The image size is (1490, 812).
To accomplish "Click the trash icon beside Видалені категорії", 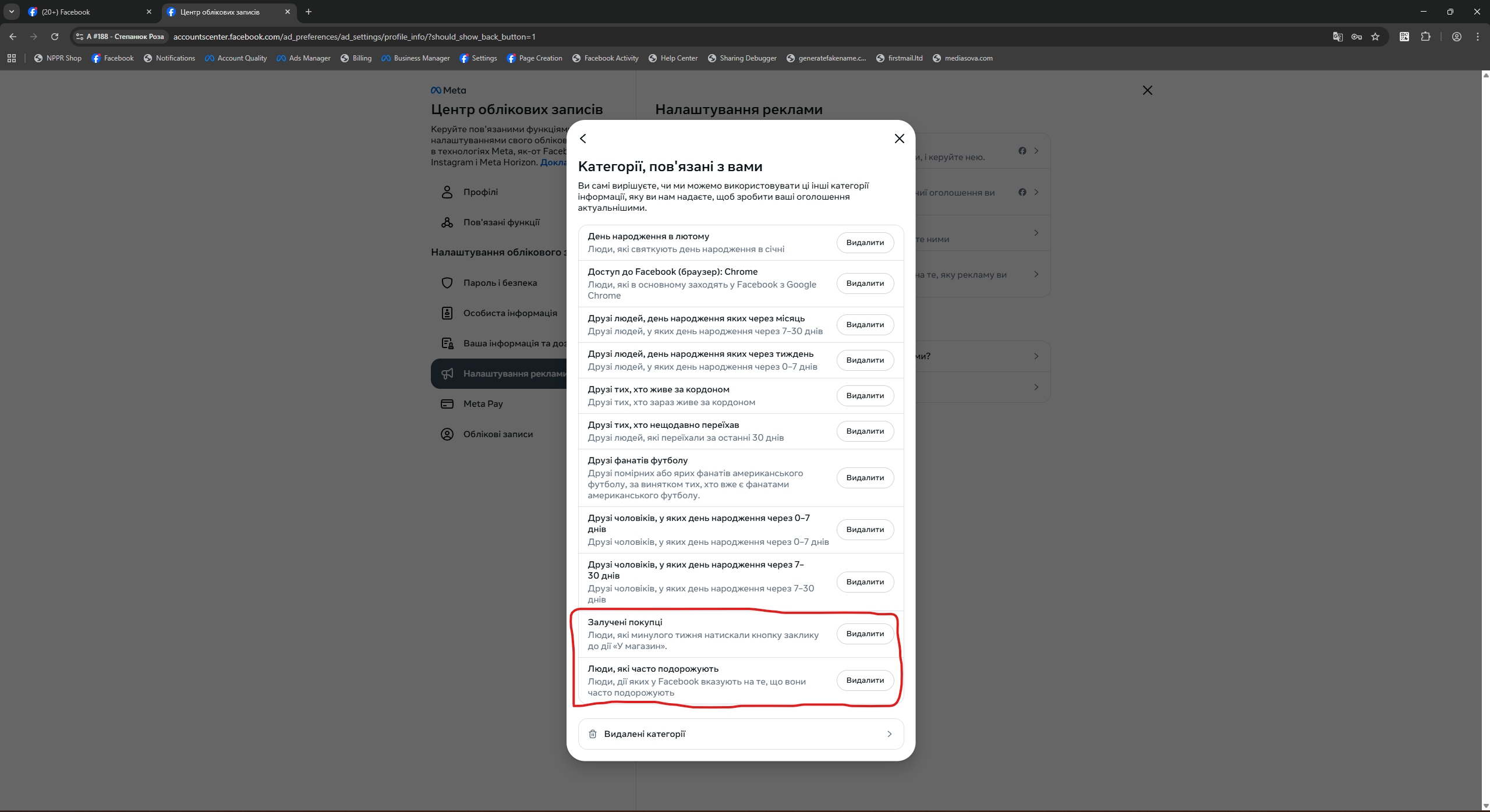I will coord(593,734).
